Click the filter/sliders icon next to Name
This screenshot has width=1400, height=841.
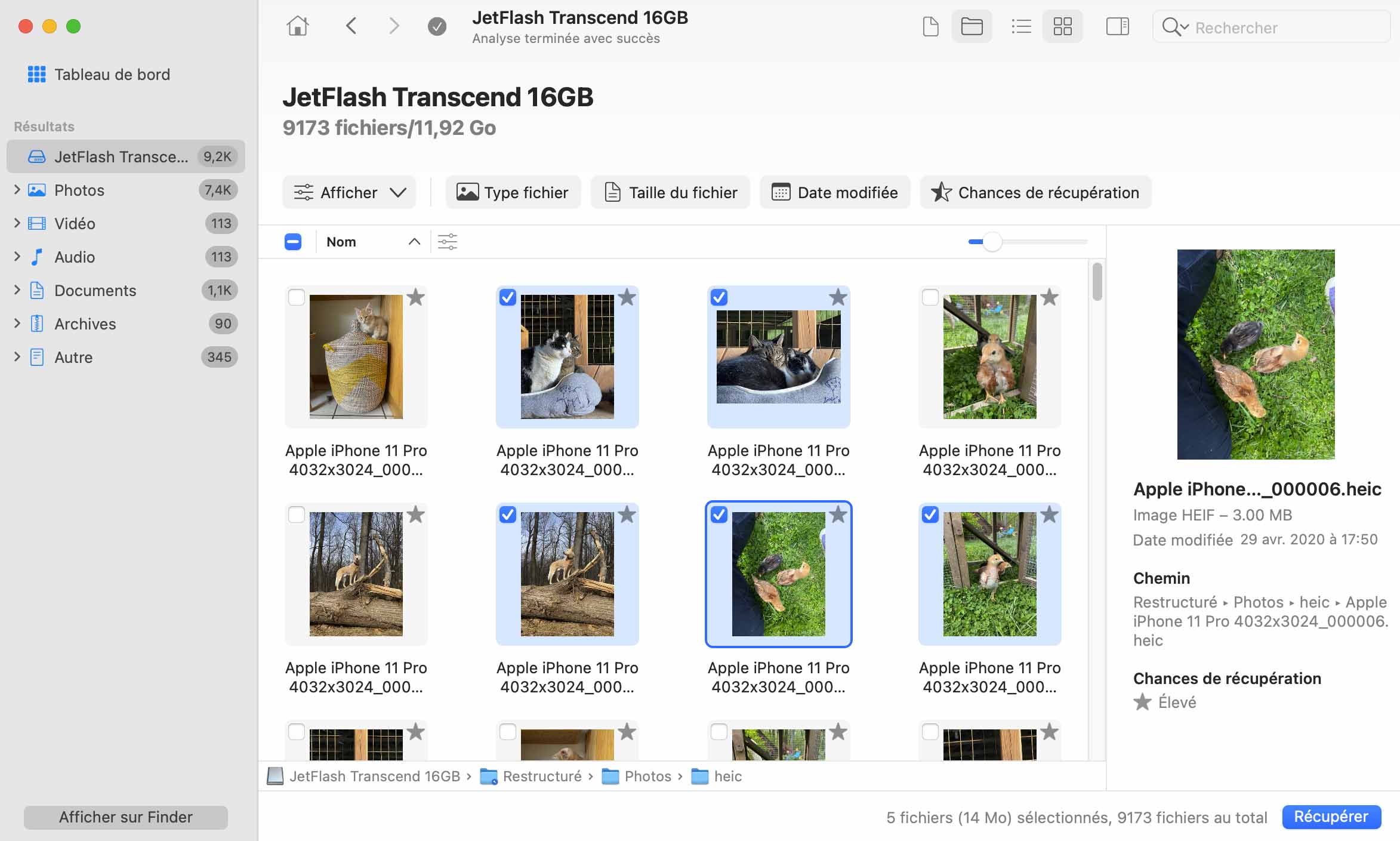(447, 241)
